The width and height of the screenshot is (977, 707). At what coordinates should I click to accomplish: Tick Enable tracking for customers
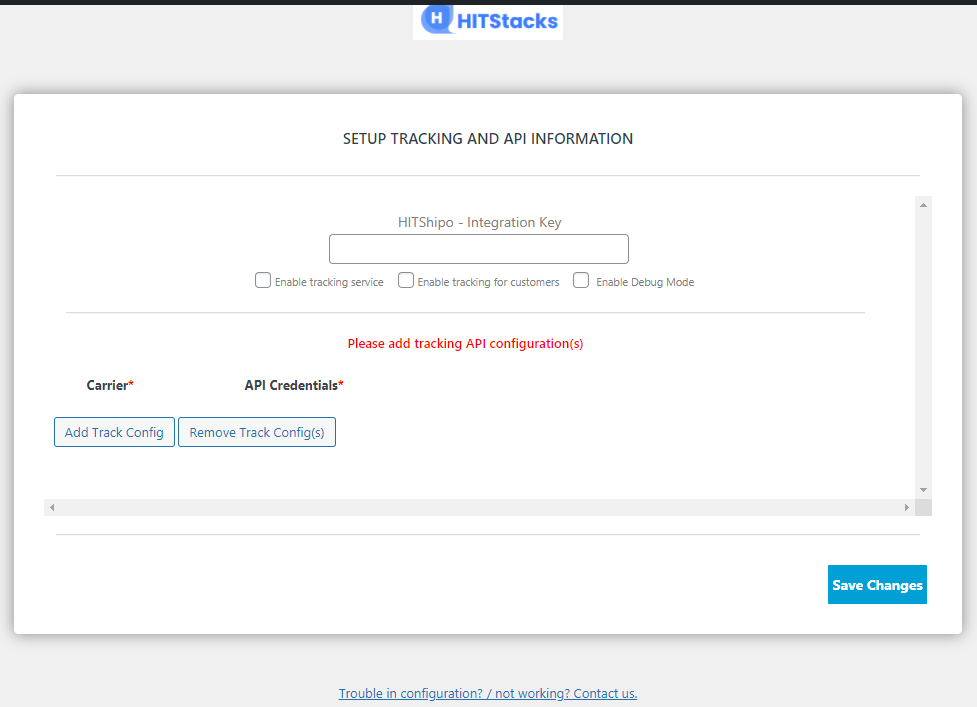[x=406, y=280]
